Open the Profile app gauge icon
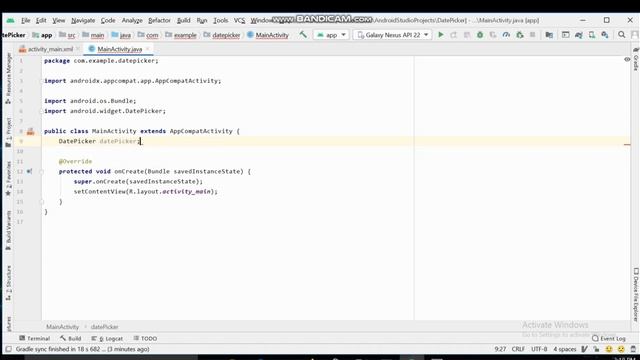The width and height of the screenshot is (640, 360). point(506,35)
